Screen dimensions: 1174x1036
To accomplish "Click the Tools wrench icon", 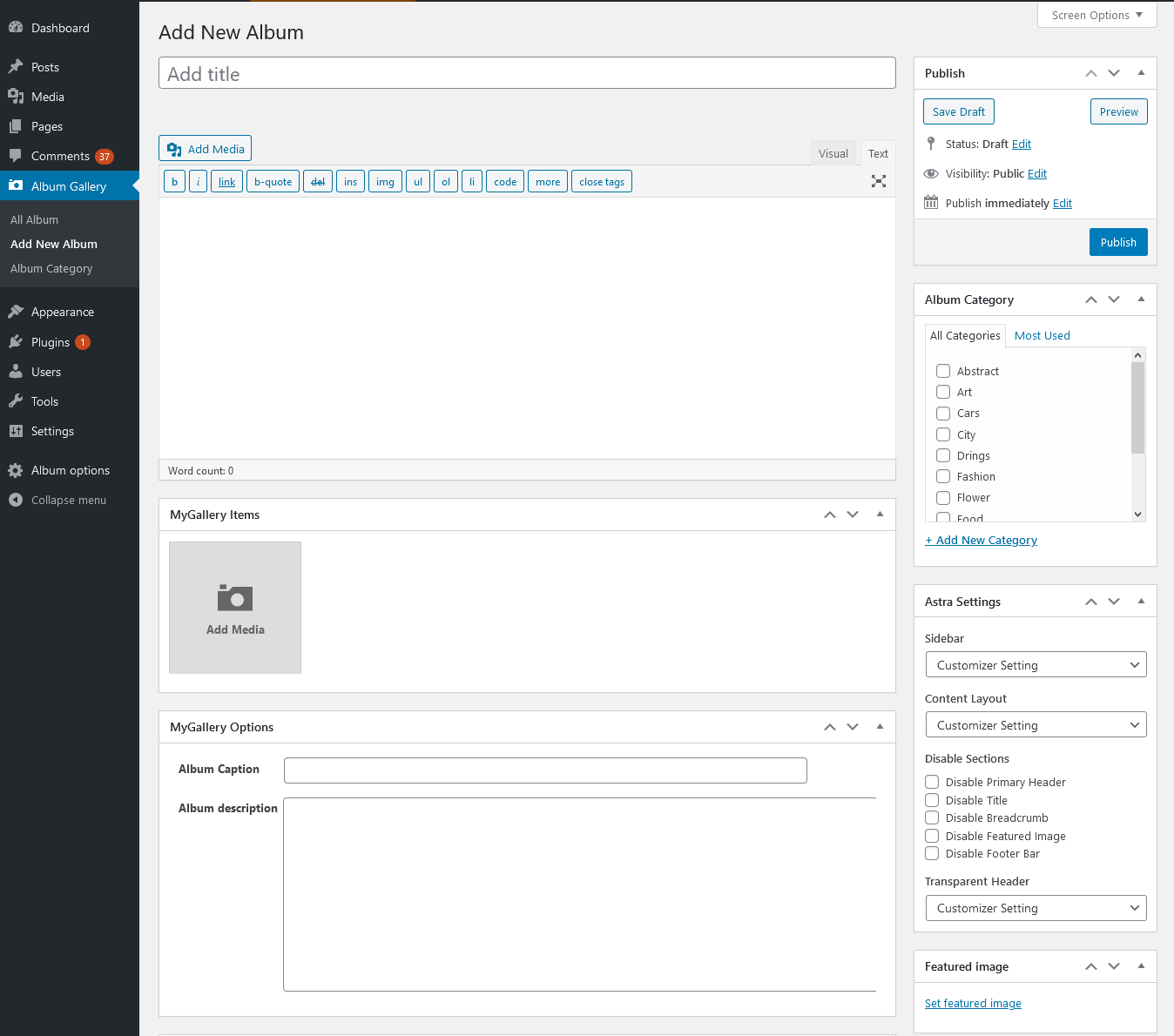I will (x=16, y=401).
